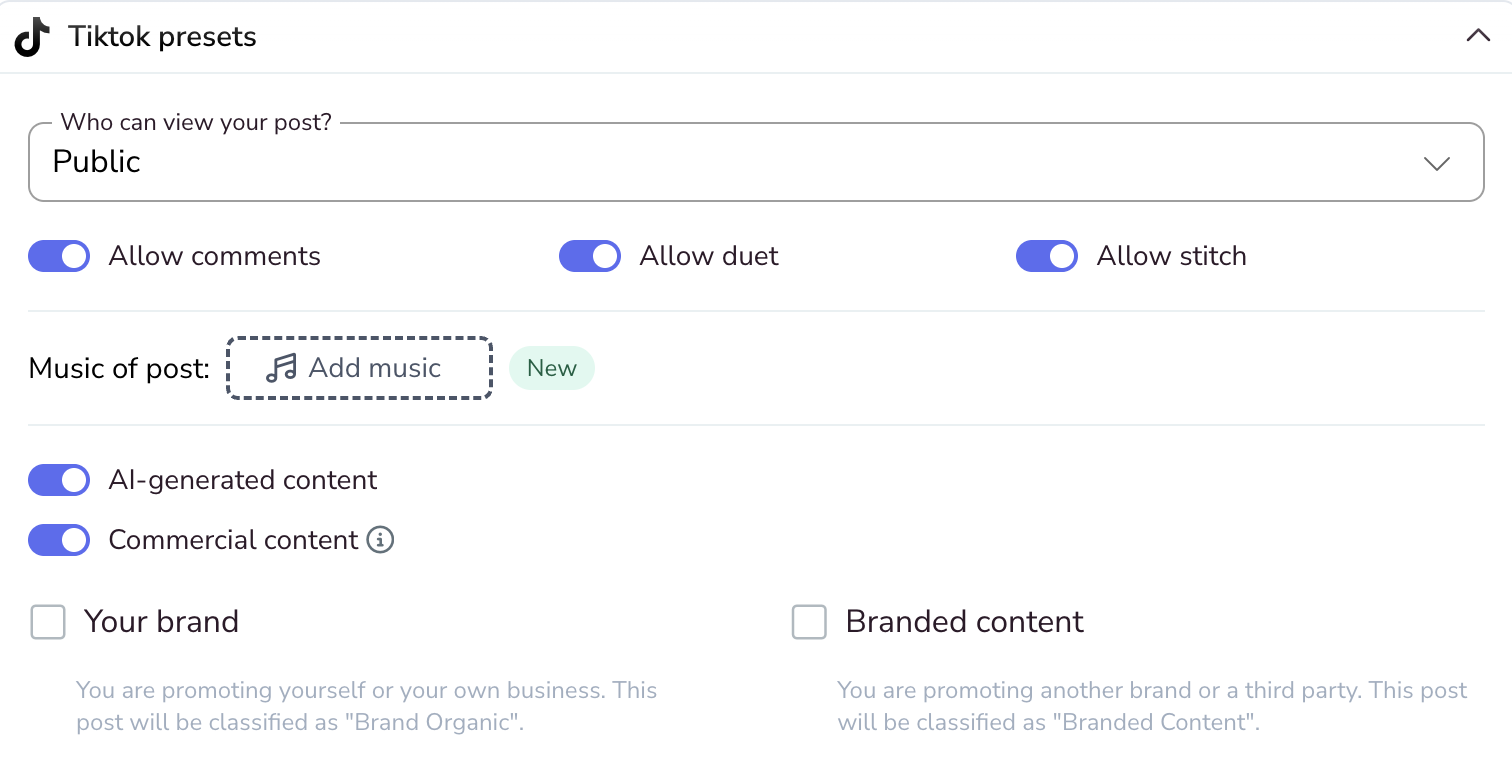Click the Allow comments label
The height and width of the screenshot is (764, 1512).
tap(215, 256)
